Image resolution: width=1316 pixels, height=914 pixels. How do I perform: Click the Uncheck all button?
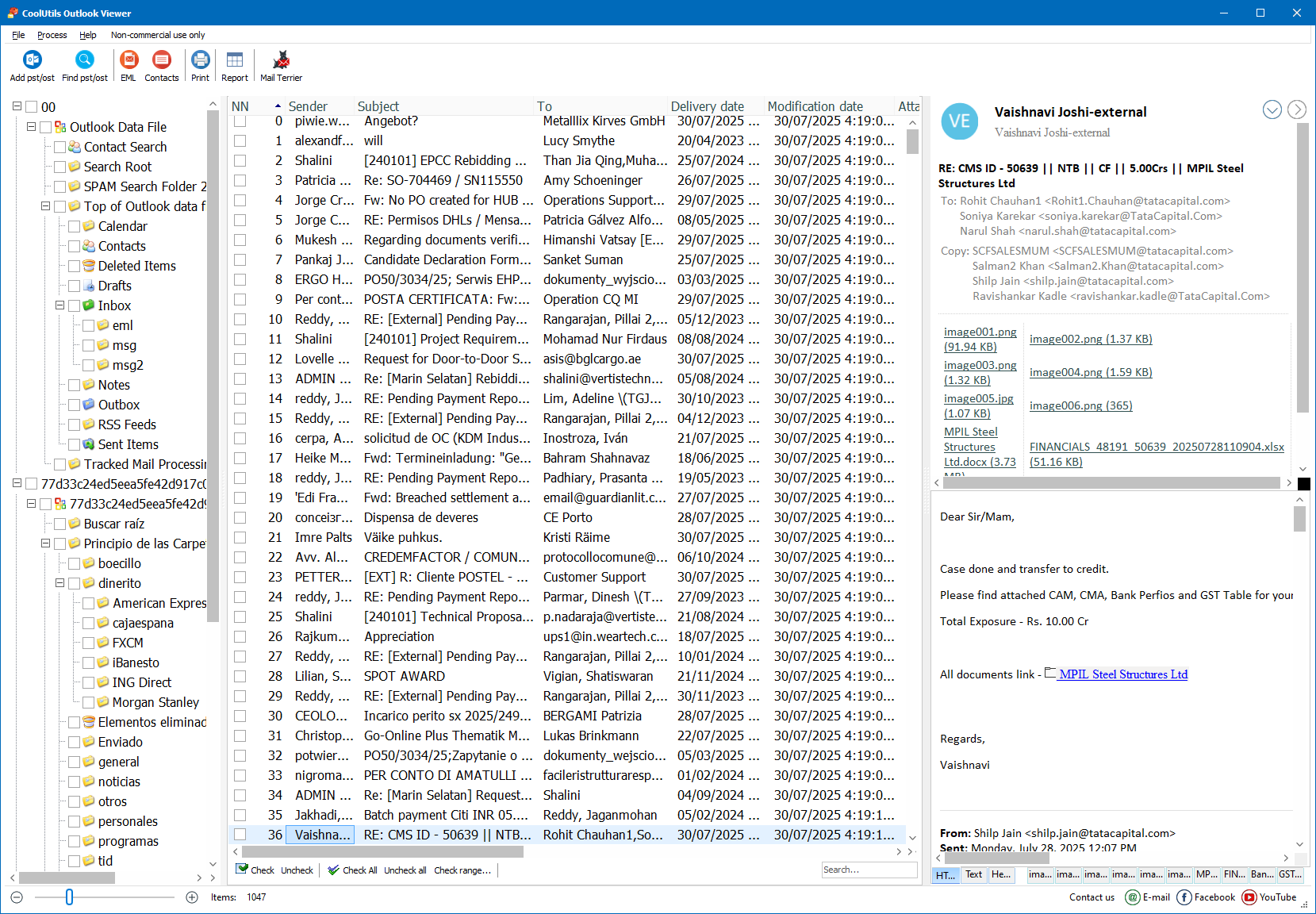405,870
